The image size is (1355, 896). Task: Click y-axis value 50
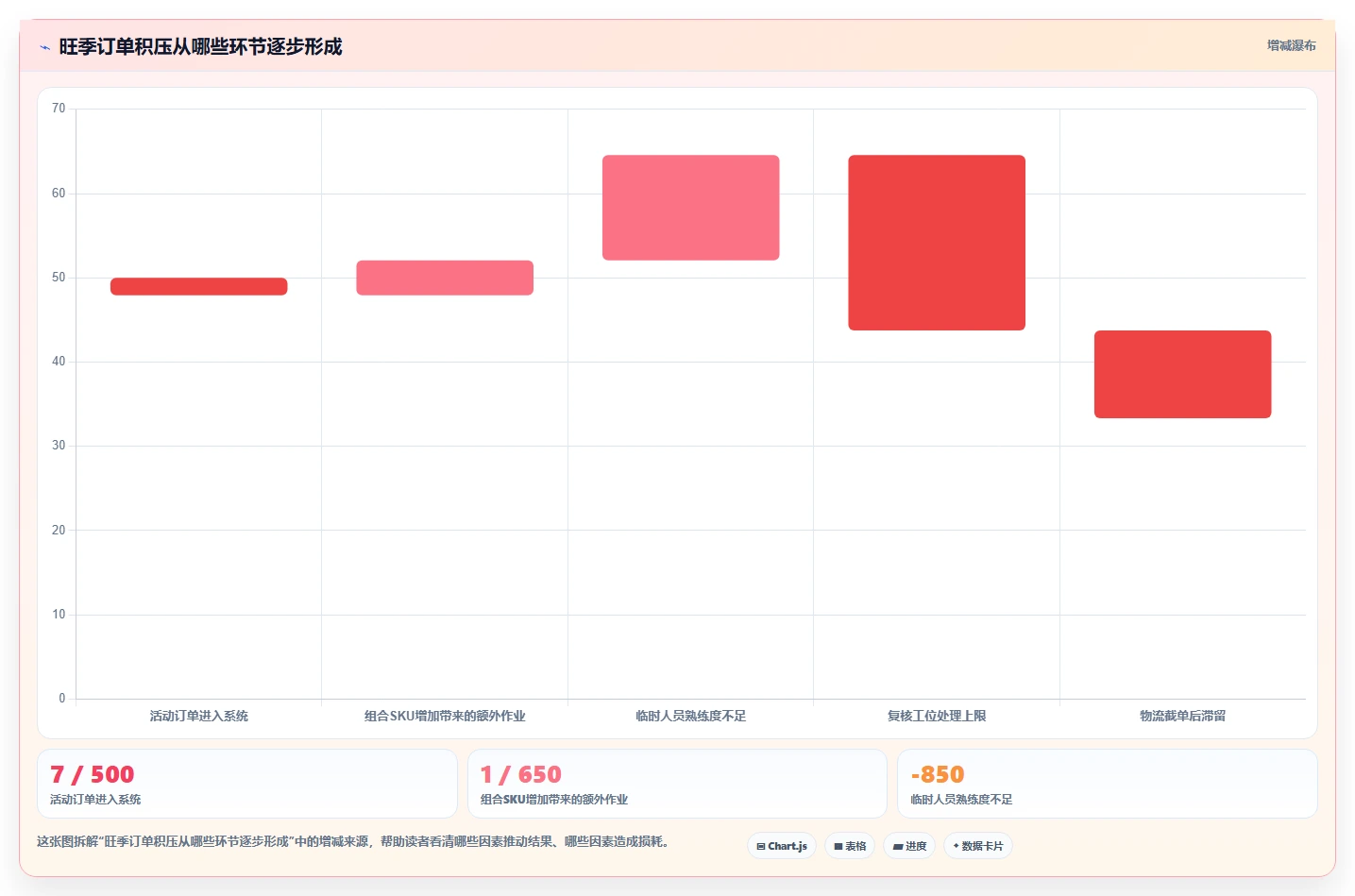click(x=59, y=278)
